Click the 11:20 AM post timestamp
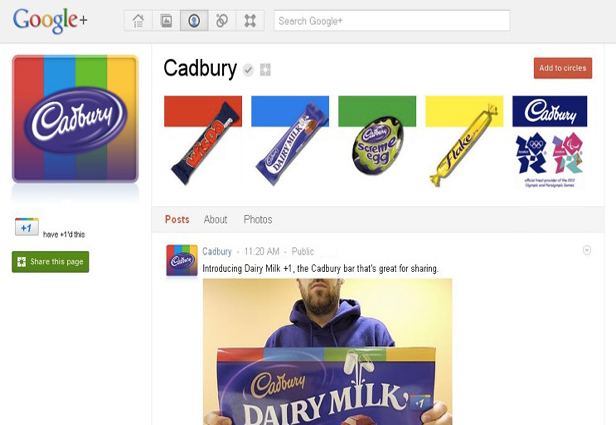 click(262, 251)
